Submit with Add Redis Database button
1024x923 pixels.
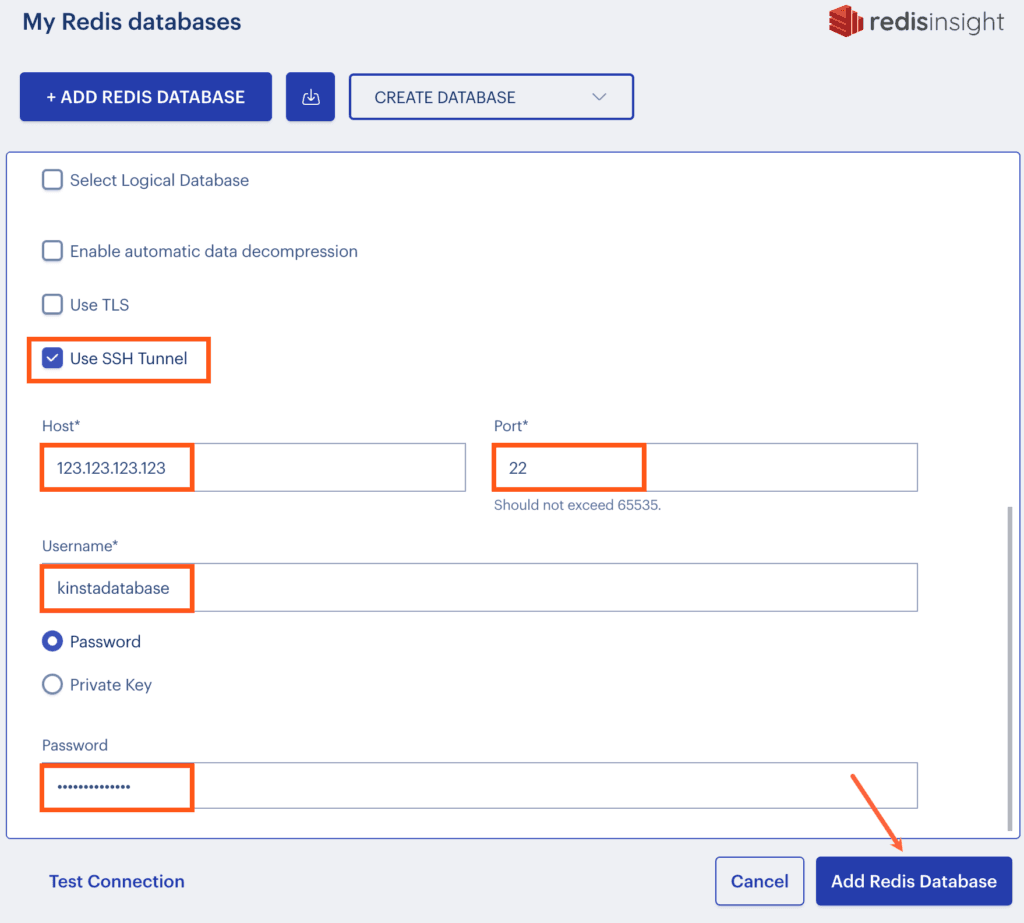(x=914, y=881)
